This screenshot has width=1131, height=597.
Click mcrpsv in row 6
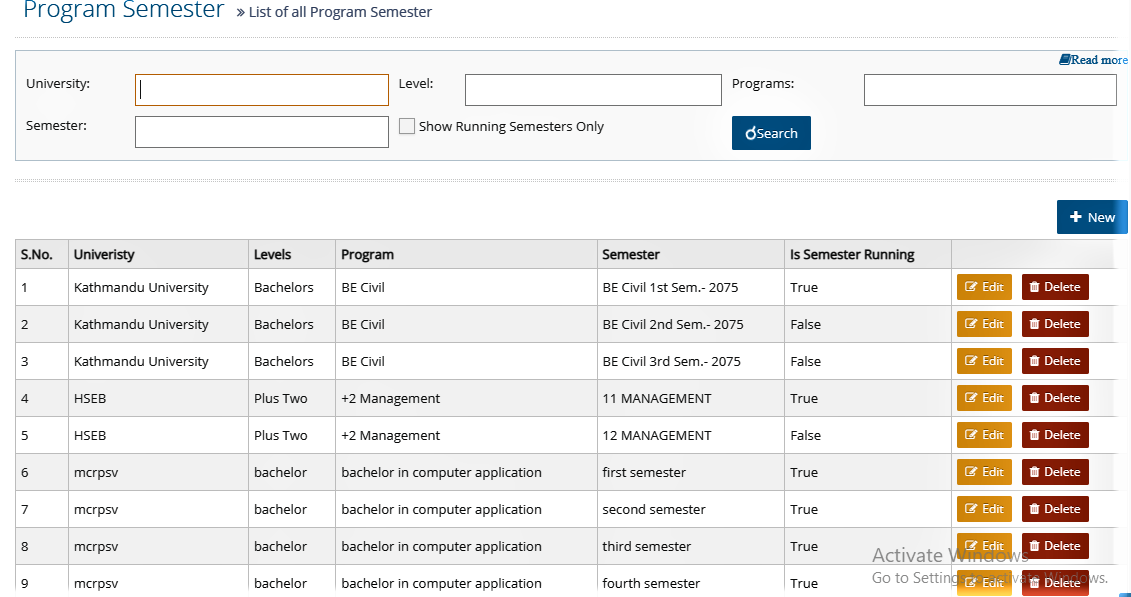(x=96, y=472)
